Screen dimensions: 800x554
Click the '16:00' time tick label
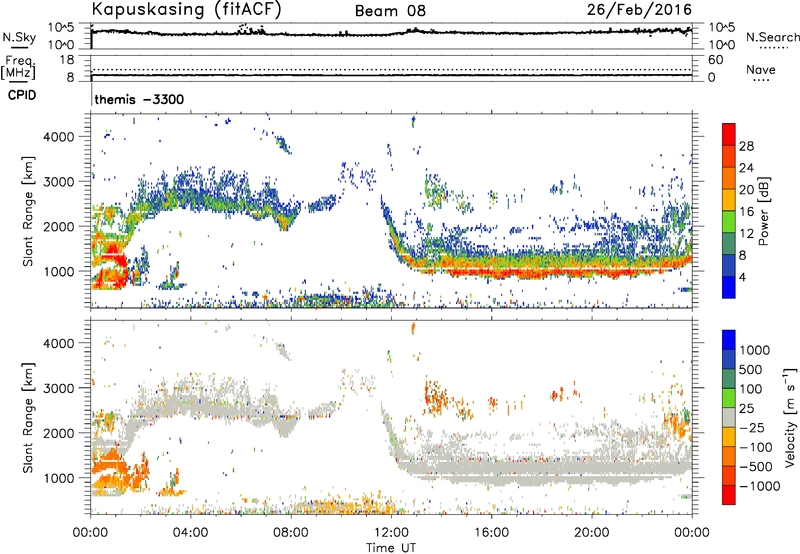[491, 533]
